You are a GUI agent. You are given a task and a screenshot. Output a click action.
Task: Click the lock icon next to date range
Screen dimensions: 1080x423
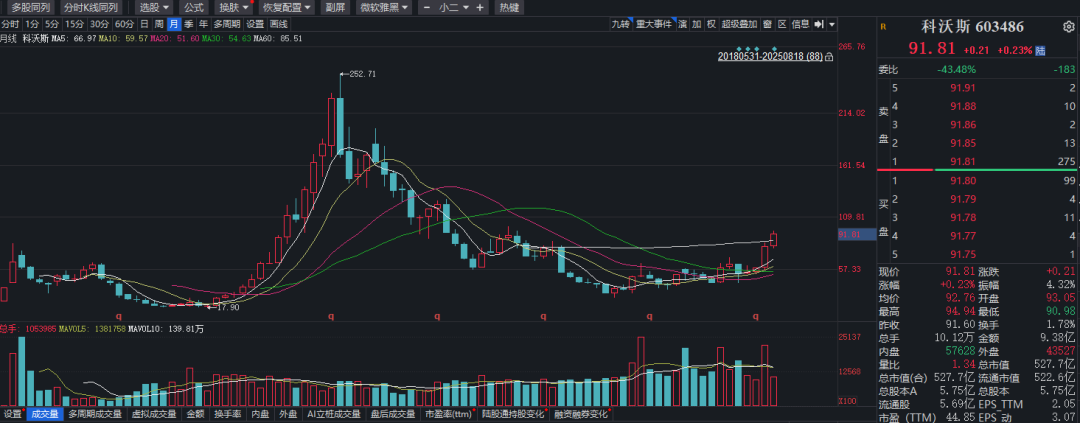[829, 57]
